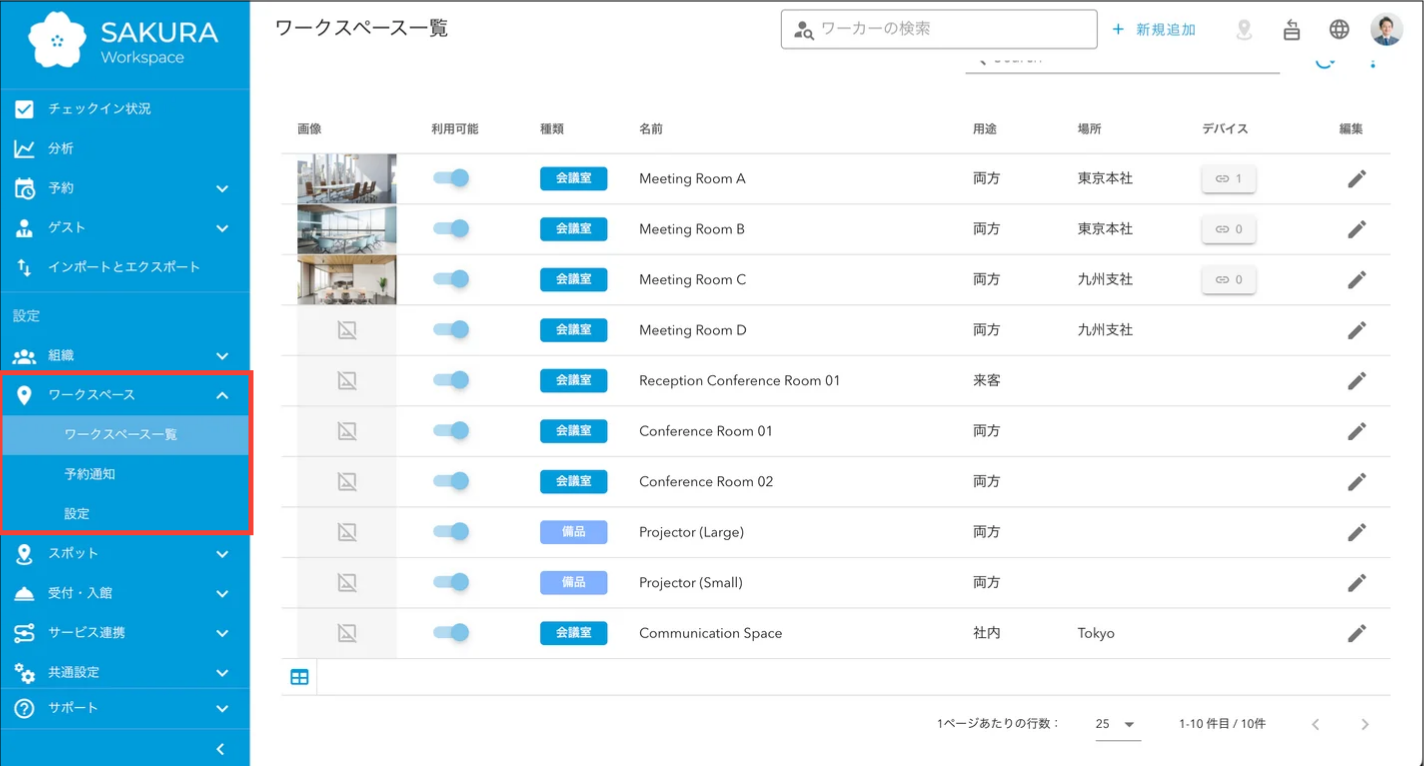
Task: Disable the Conference Room 01 availability switch
Action: click(451, 431)
